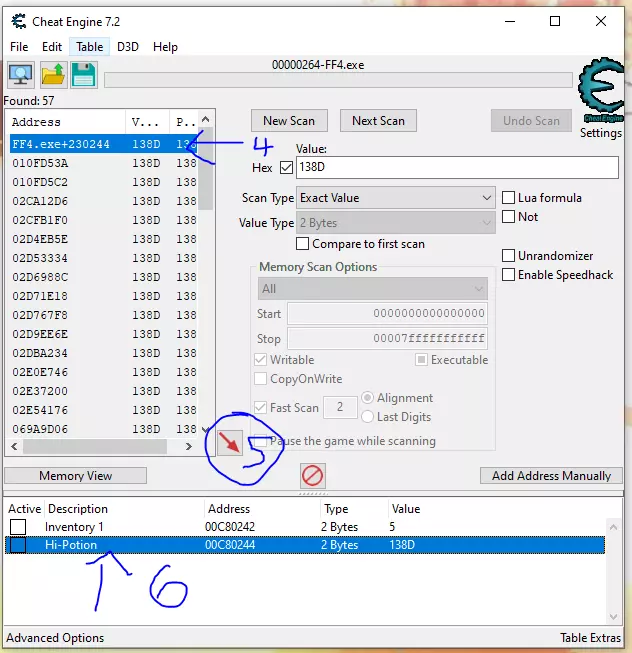This screenshot has width=632, height=653.
Task: Turn on Enable Speedhack
Action: point(508,274)
